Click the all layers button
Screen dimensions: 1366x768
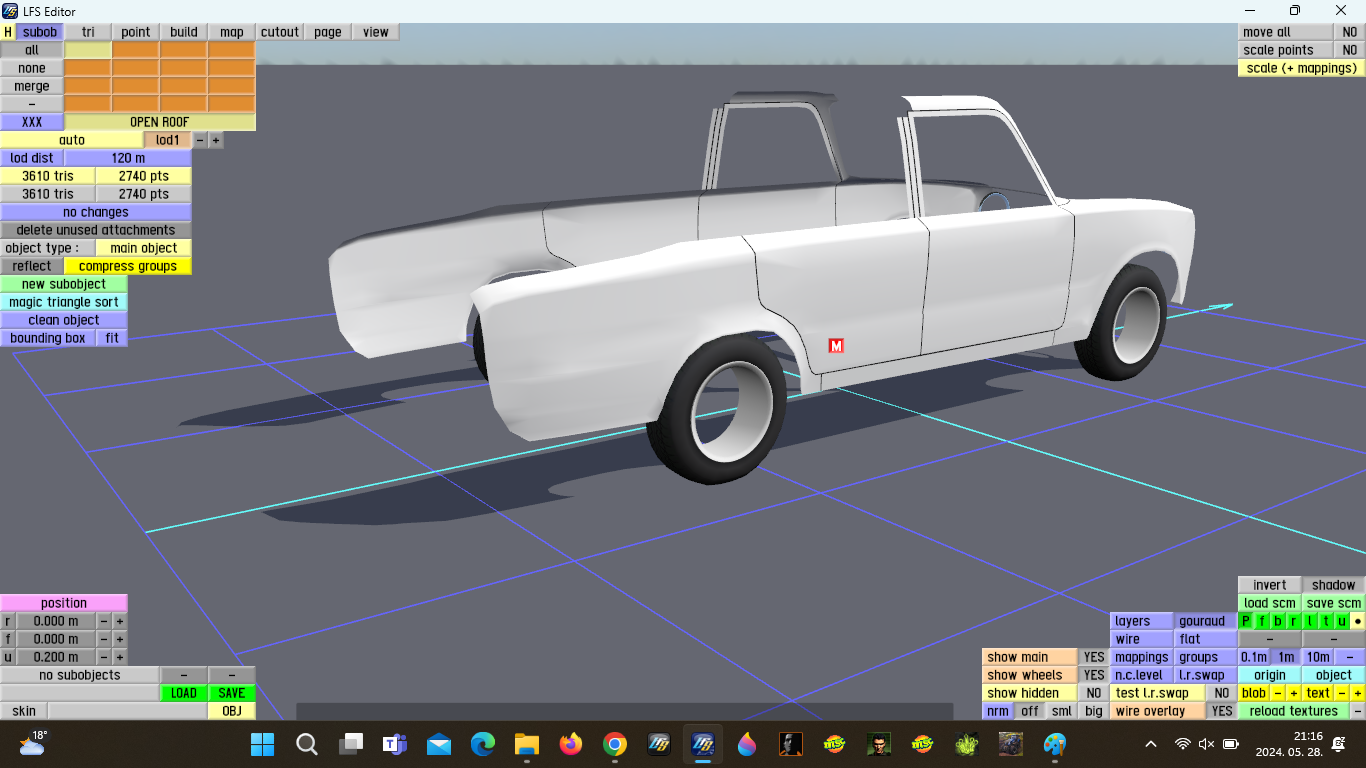pos(32,50)
